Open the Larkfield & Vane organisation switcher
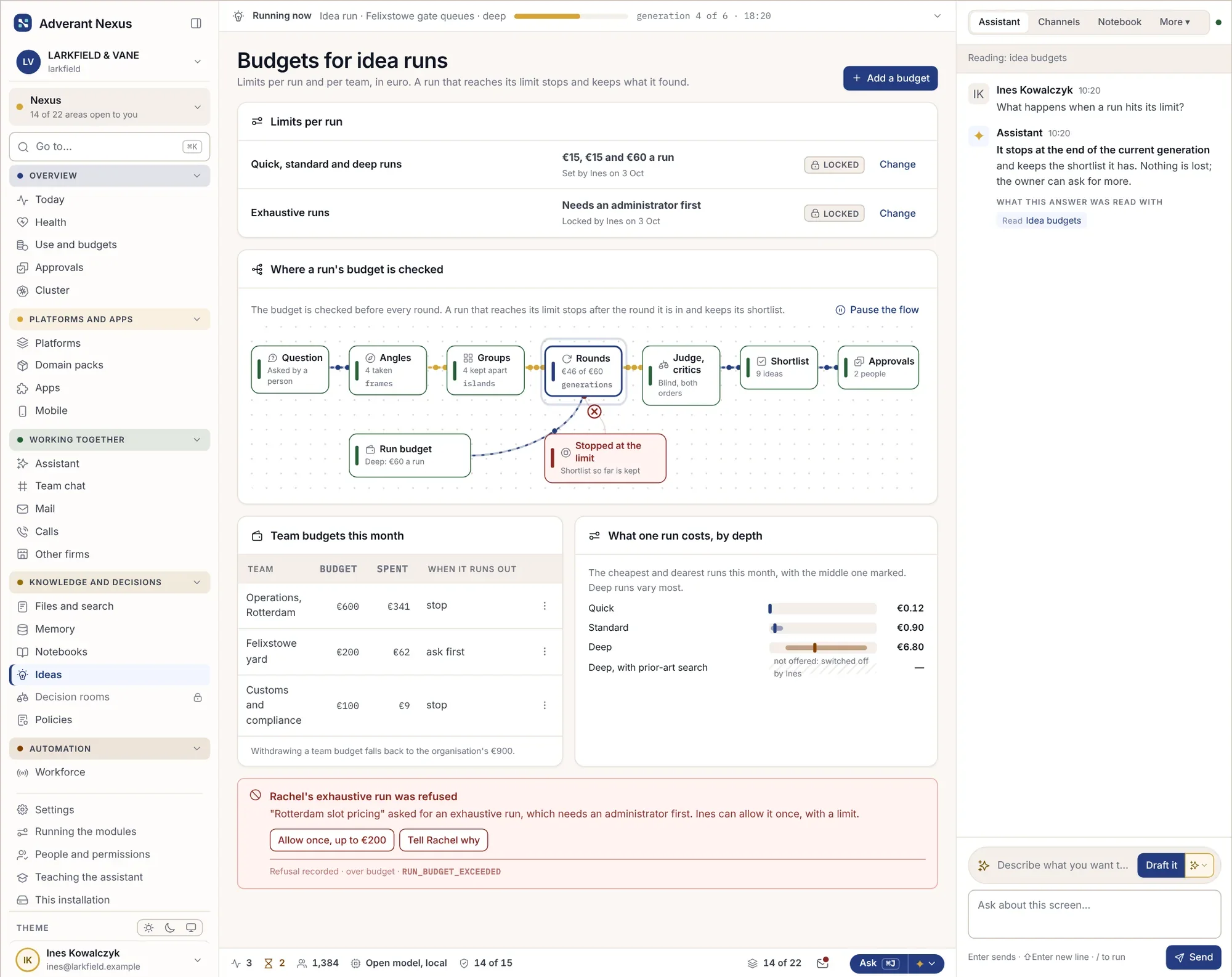This screenshot has height=977, width=1232. point(110,62)
